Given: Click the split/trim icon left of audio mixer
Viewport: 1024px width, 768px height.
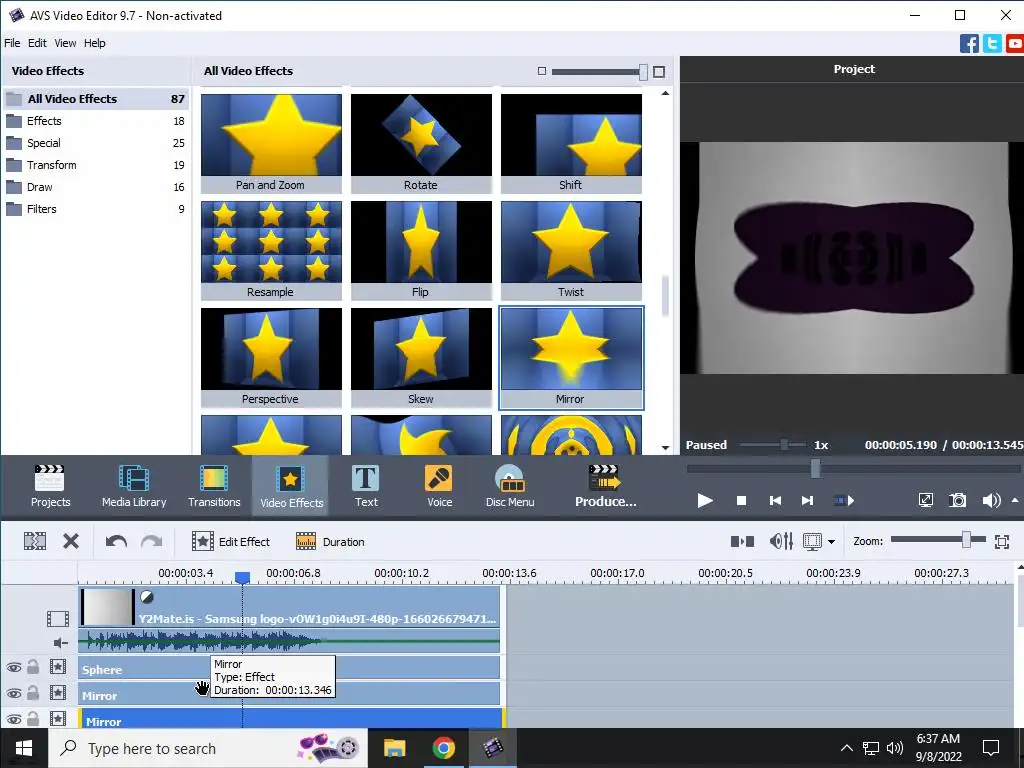Looking at the screenshot, I should point(742,541).
